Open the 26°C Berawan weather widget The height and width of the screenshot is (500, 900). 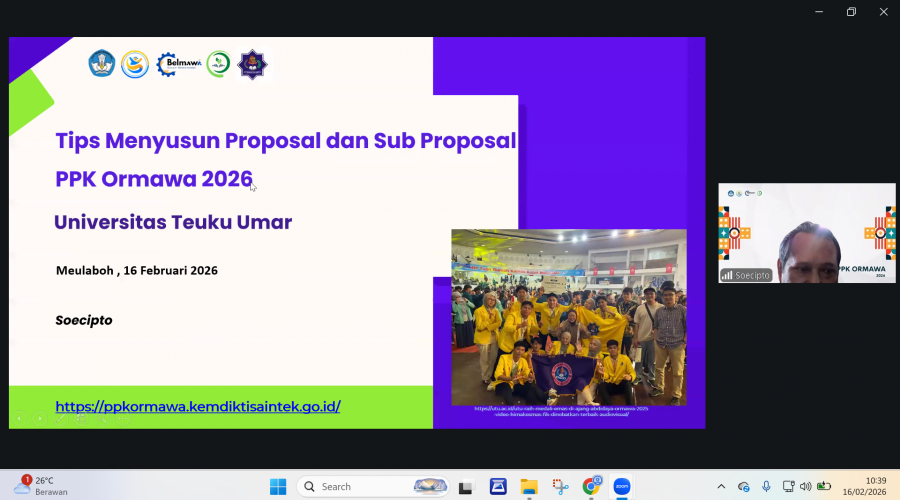(x=35, y=487)
